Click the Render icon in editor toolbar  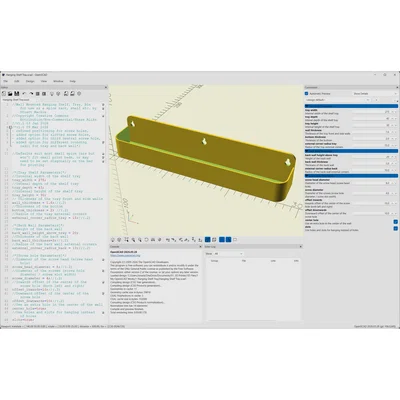click(58, 94)
